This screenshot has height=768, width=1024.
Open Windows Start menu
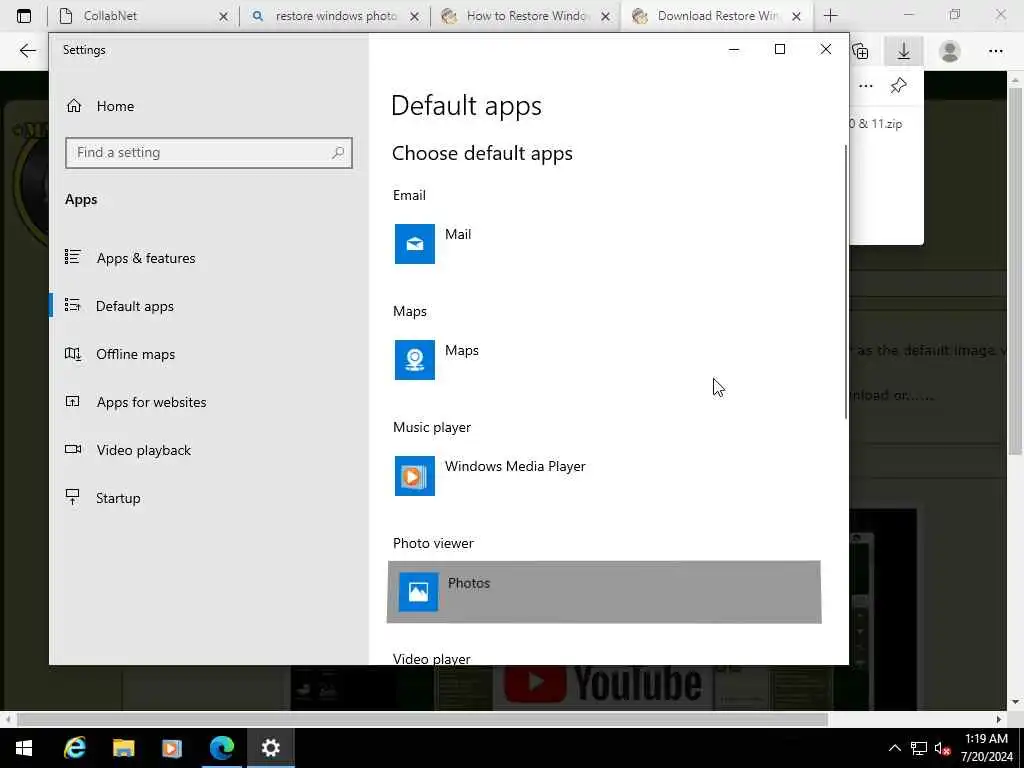point(24,748)
